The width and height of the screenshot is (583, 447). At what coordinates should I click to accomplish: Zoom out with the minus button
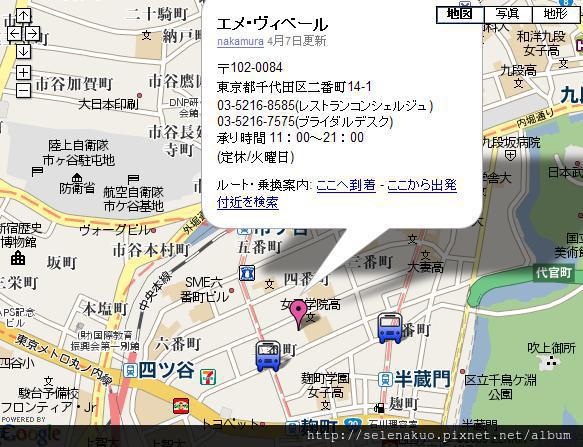23,90
